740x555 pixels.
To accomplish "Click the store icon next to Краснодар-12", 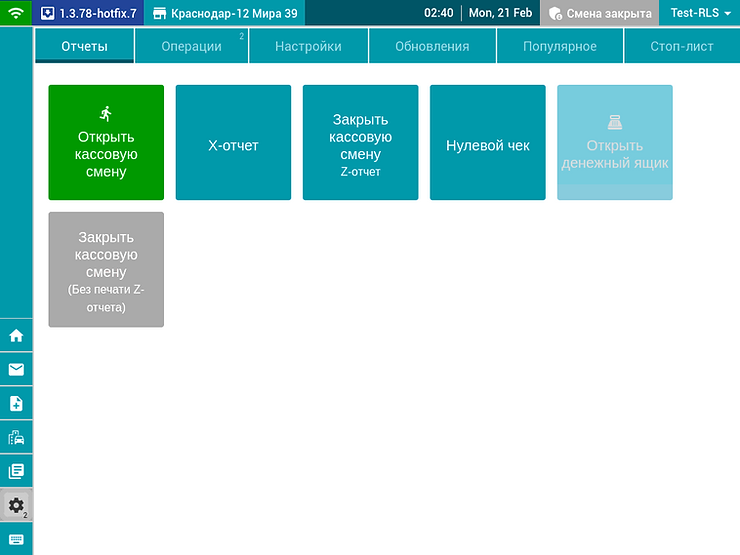I will 160,13.
